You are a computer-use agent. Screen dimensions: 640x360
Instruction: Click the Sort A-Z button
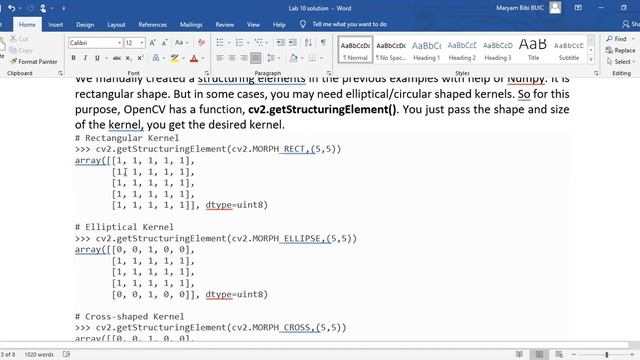[308, 42]
